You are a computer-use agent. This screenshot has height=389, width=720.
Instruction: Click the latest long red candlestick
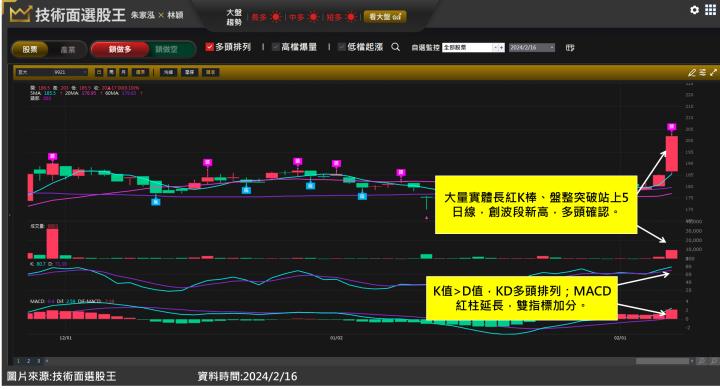point(671,154)
